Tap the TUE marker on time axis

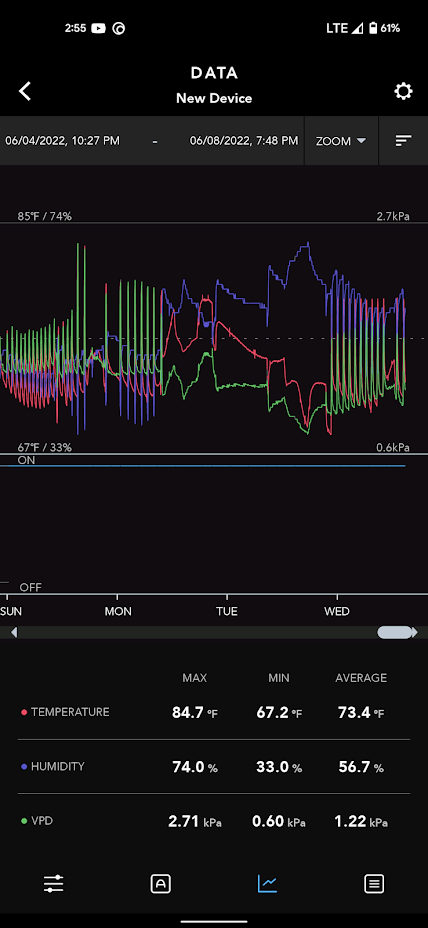pyautogui.click(x=227, y=611)
